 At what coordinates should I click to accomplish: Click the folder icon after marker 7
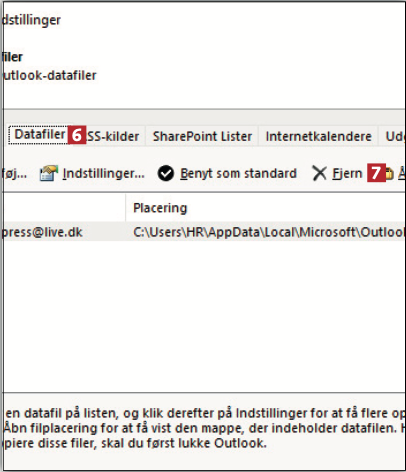(389, 173)
